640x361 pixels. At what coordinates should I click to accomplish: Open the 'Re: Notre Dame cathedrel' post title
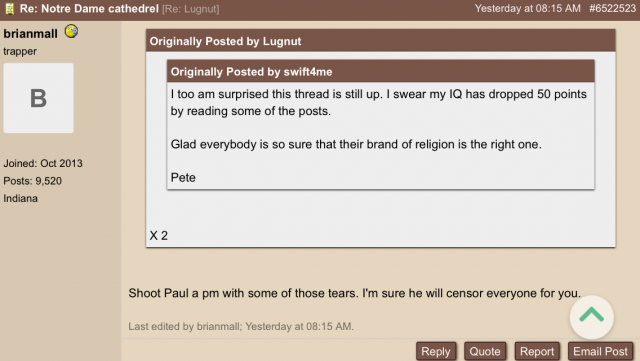tap(89, 9)
